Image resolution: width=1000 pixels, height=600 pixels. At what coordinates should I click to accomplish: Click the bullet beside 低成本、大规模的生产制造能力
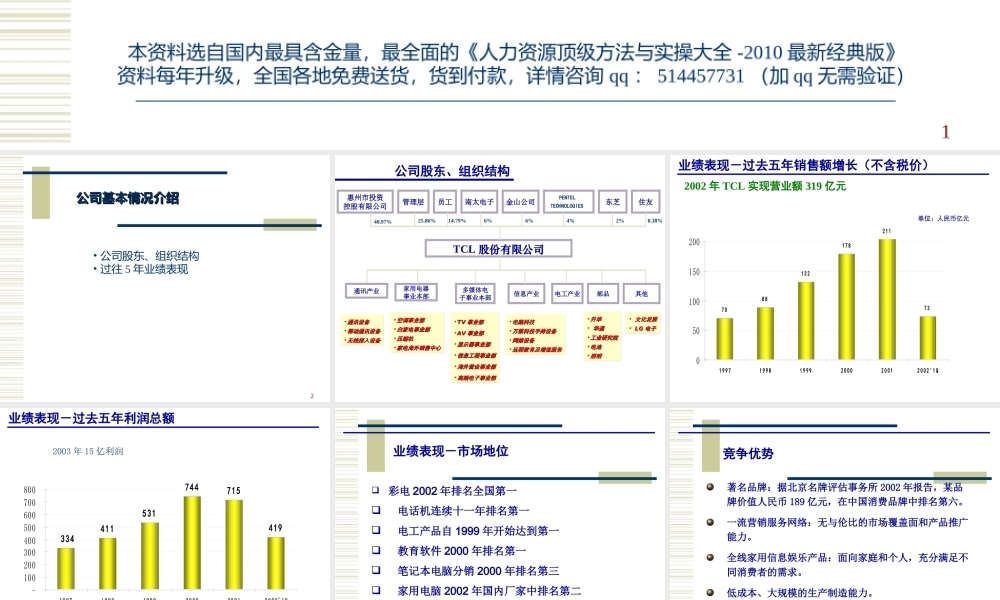click(x=710, y=590)
